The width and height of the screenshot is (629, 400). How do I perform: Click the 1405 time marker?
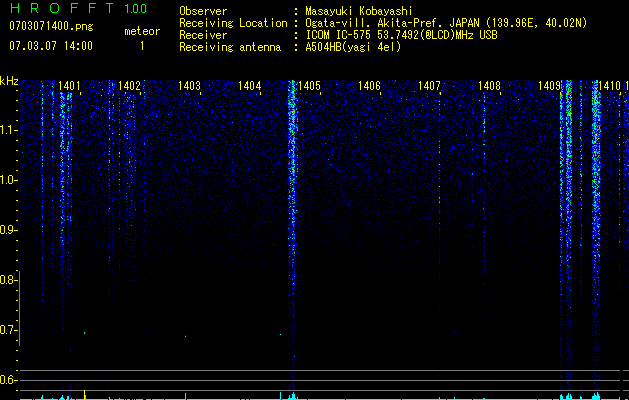[x=309, y=86]
